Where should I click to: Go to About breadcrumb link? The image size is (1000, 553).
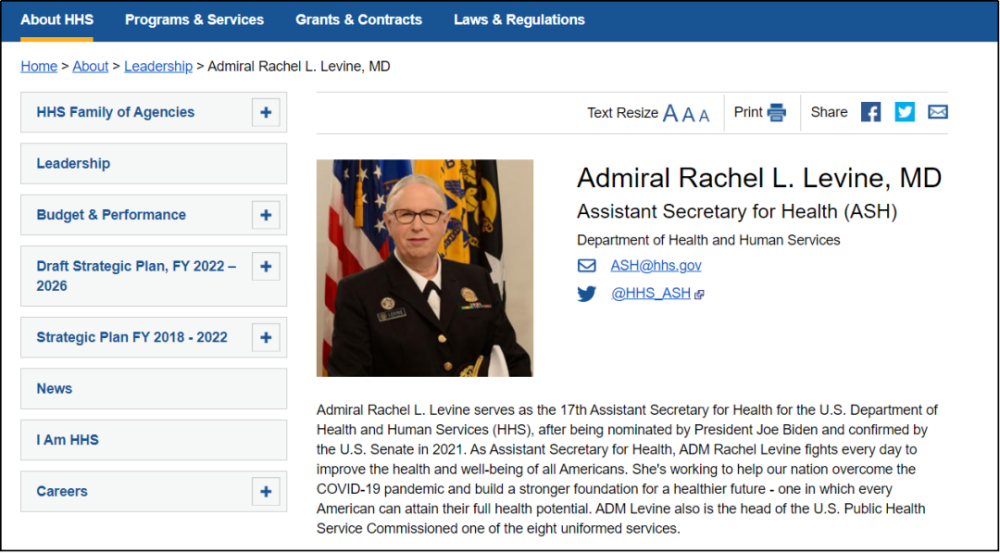click(x=91, y=66)
